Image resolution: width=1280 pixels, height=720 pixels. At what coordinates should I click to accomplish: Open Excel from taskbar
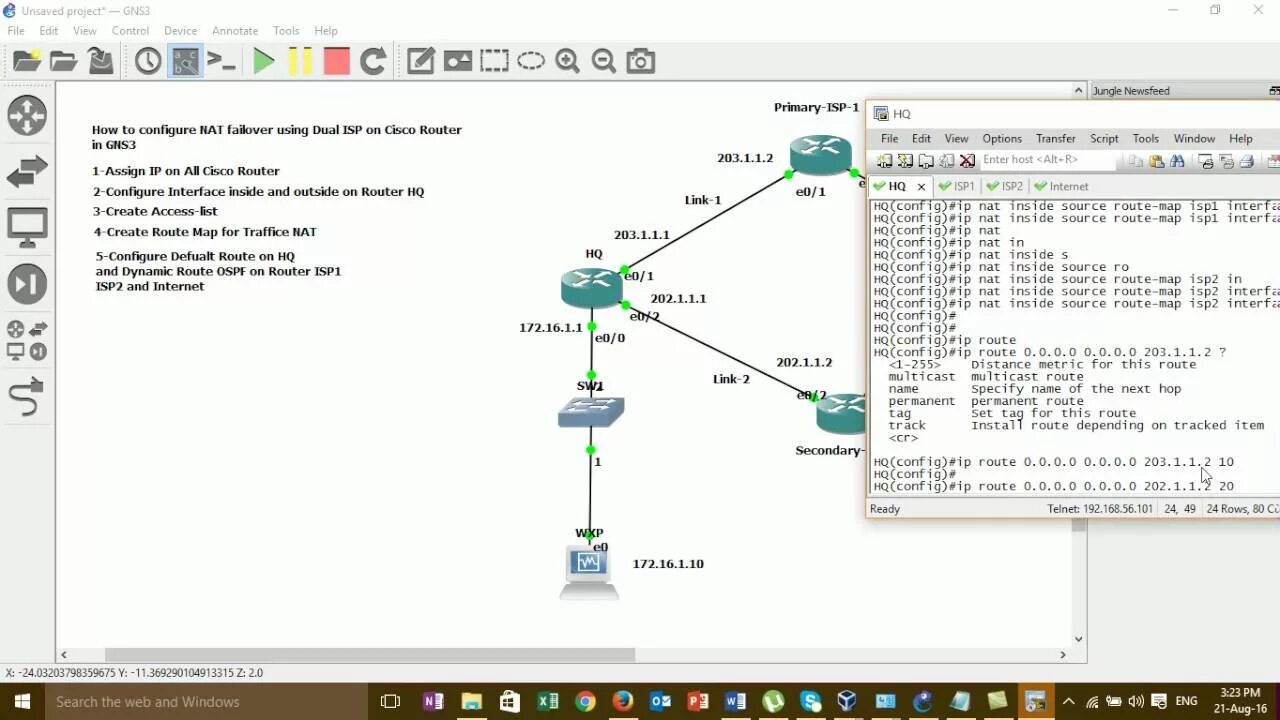point(547,701)
